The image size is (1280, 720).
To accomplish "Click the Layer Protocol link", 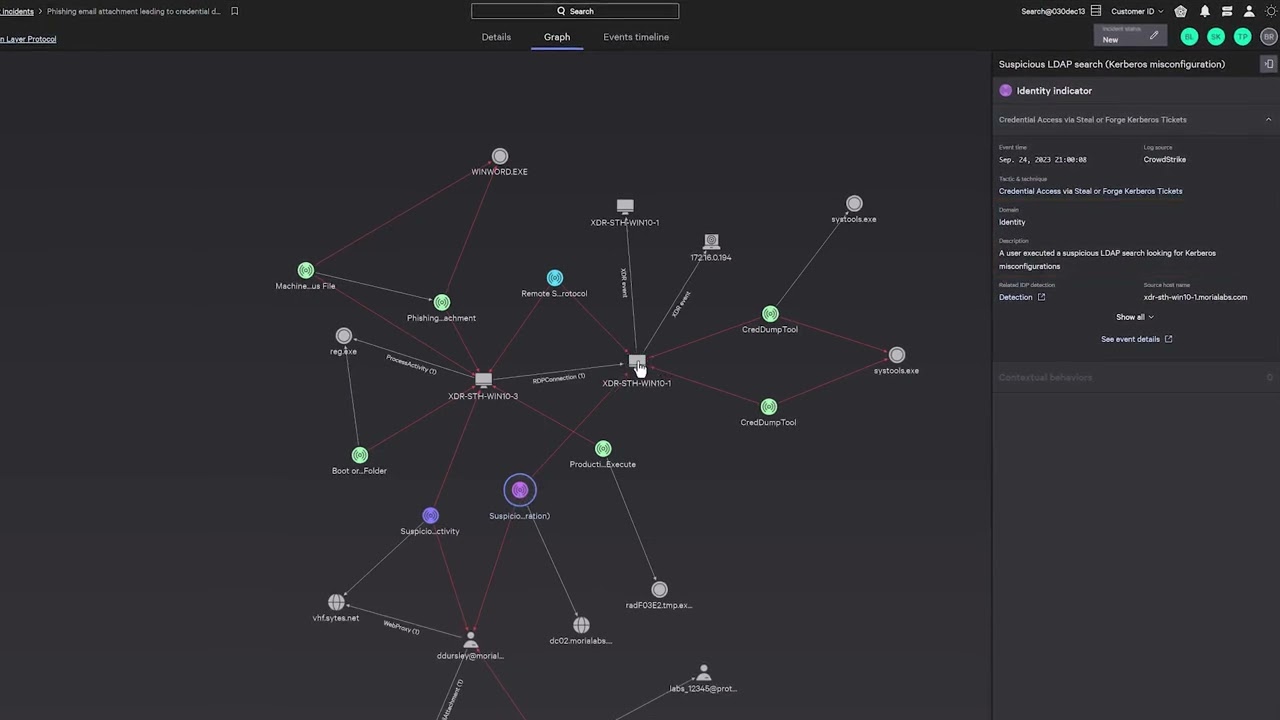I will pyautogui.click(x=28, y=39).
